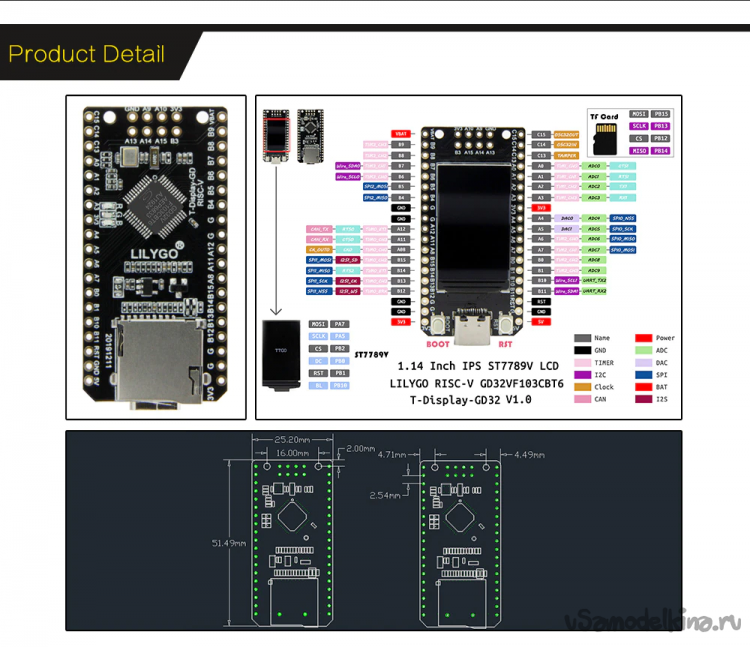Click the Product Detail heading
The image size is (750, 647).
coord(87,54)
